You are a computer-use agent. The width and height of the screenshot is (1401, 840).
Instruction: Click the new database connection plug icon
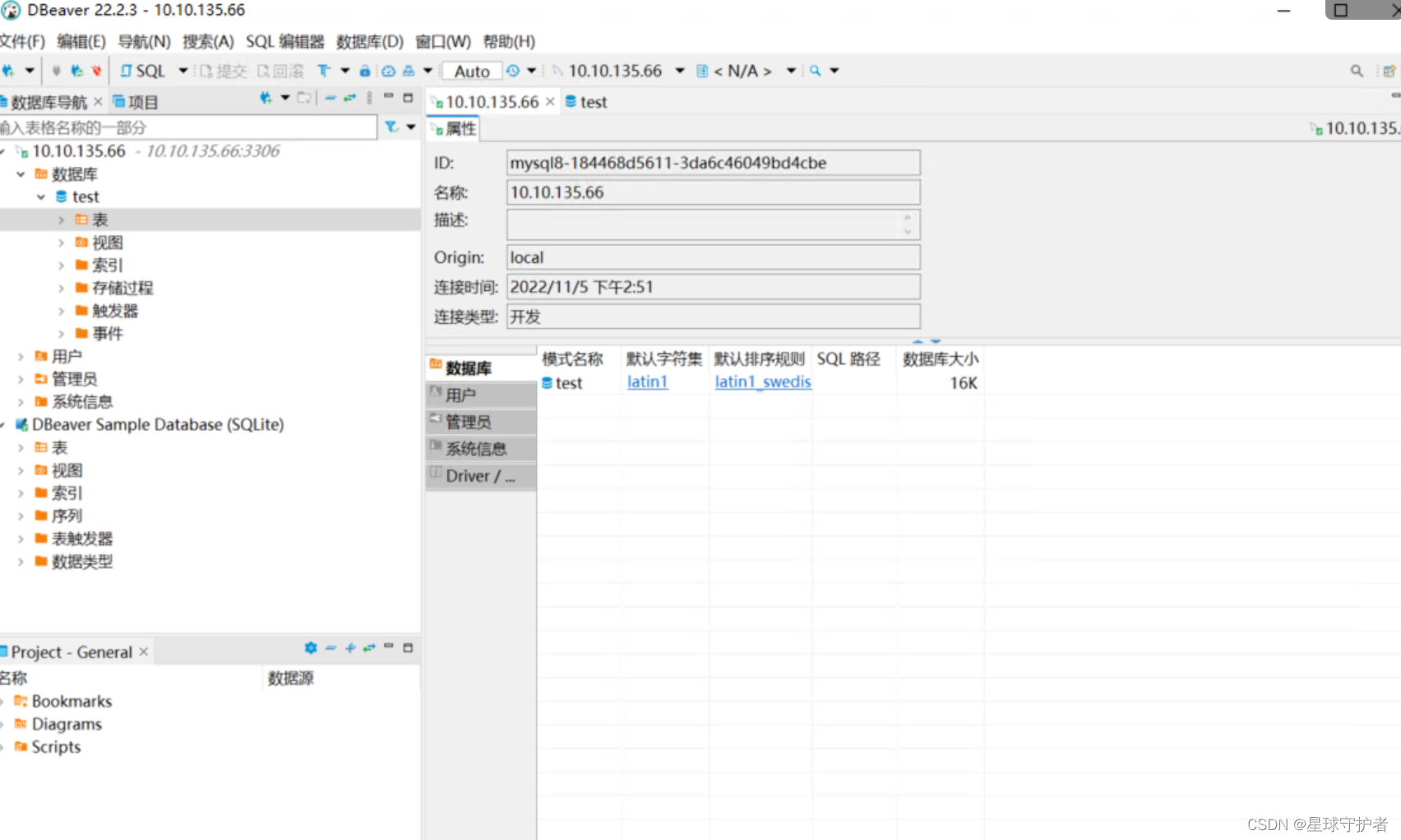coord(8,71)
